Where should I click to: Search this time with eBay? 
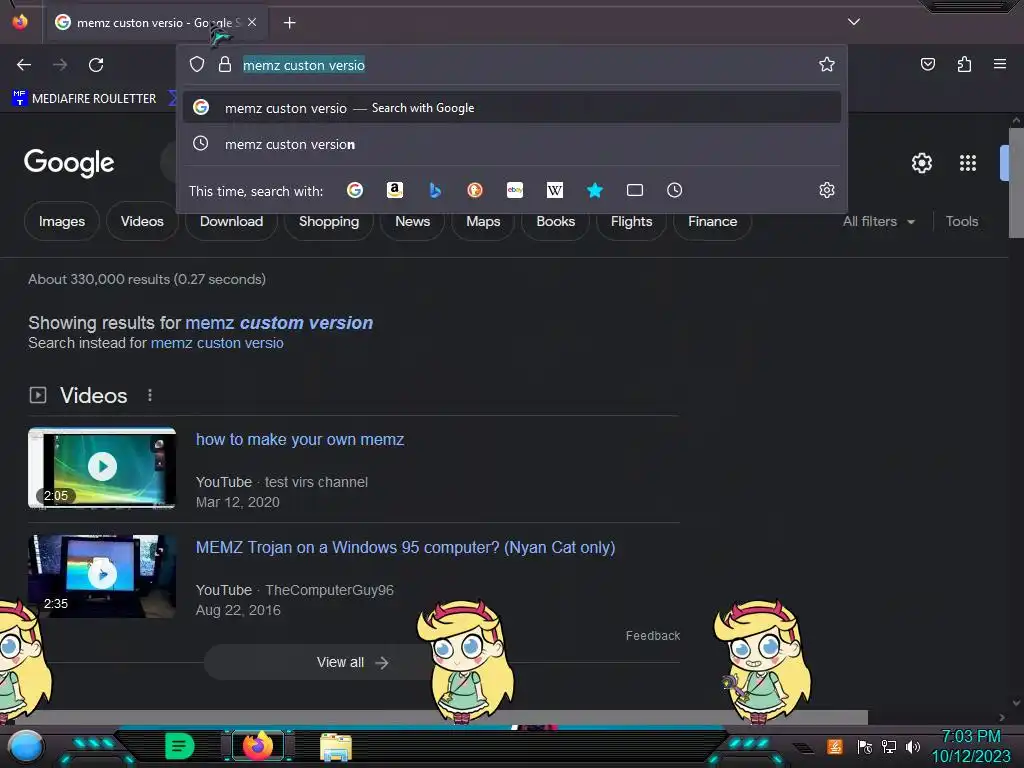tap(515, 190)
